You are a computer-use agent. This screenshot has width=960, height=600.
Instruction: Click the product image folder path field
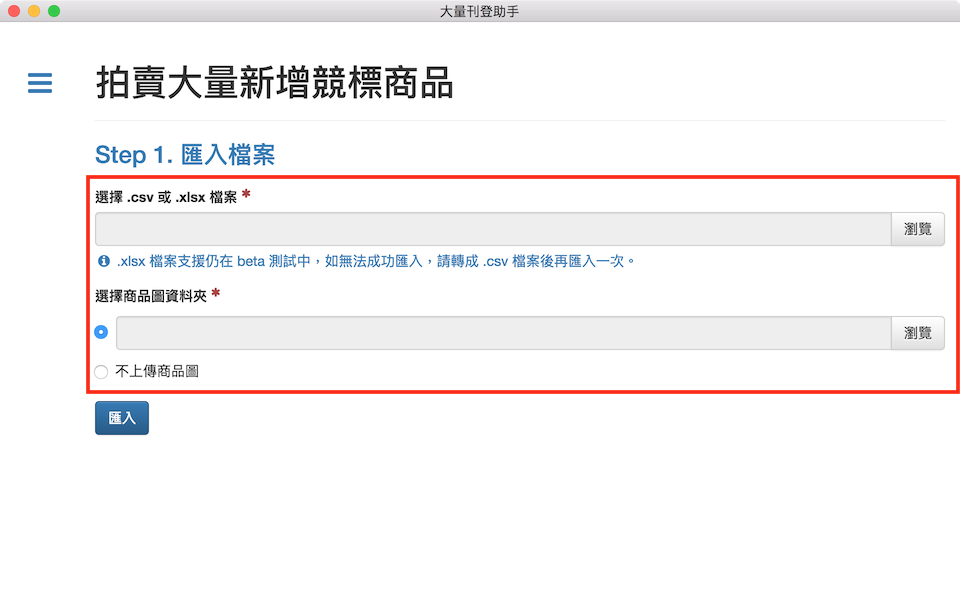(503, 333)
